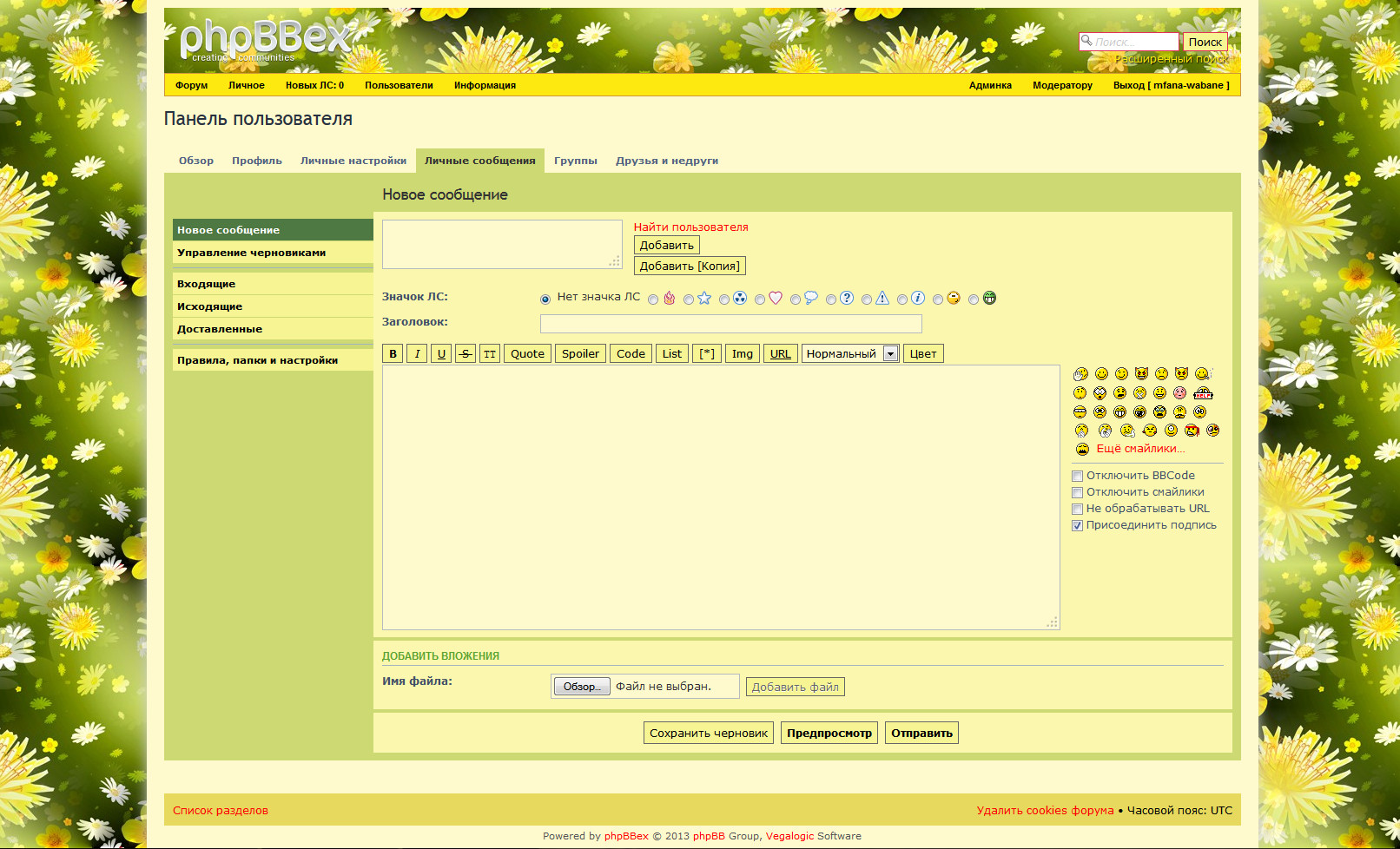Select the heart message icon radio button
This screenshot has width=1400, height=849.
click(x=760, y=299)
